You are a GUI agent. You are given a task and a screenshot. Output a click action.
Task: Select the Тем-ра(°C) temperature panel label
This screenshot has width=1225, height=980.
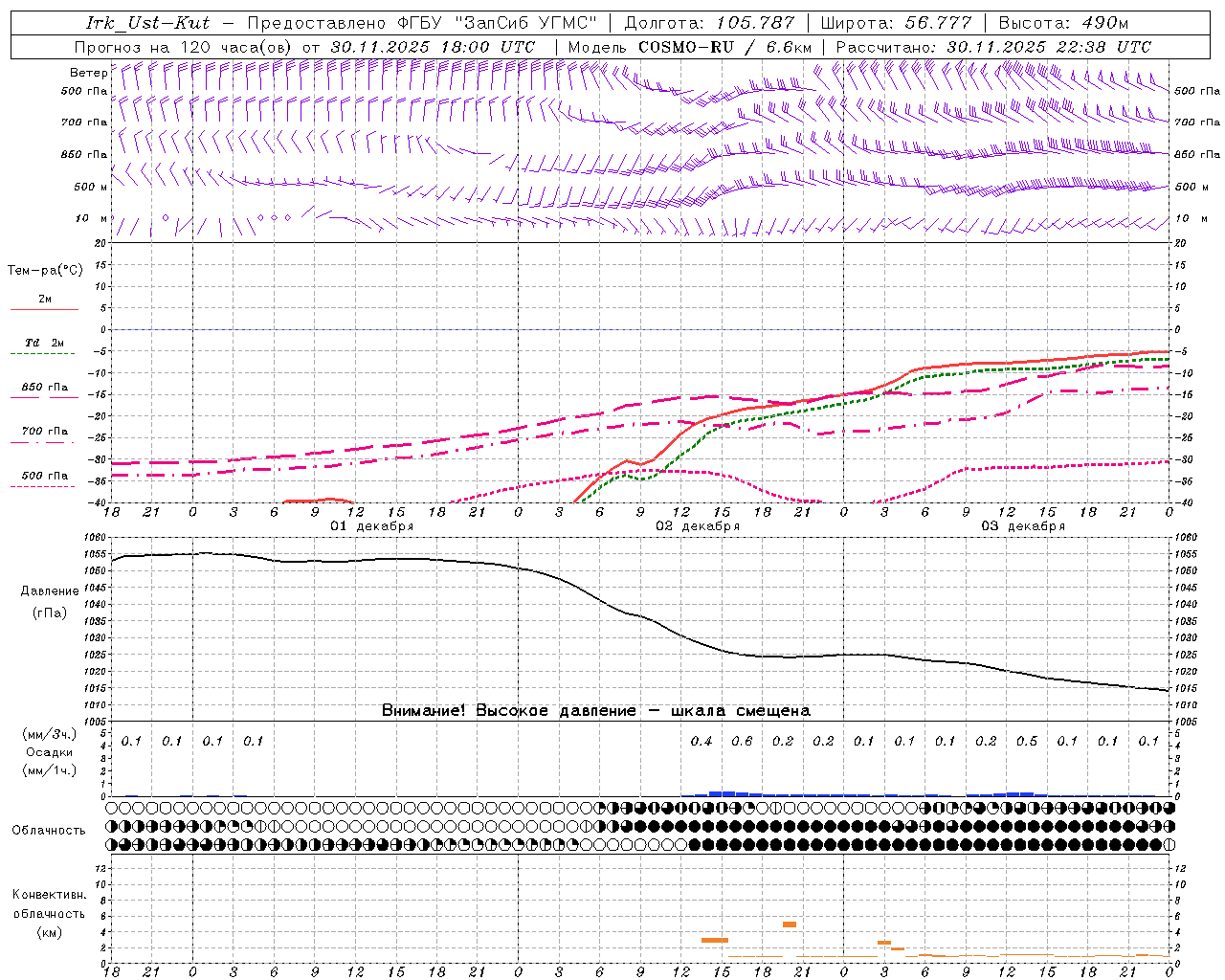[x=45, y=271]
